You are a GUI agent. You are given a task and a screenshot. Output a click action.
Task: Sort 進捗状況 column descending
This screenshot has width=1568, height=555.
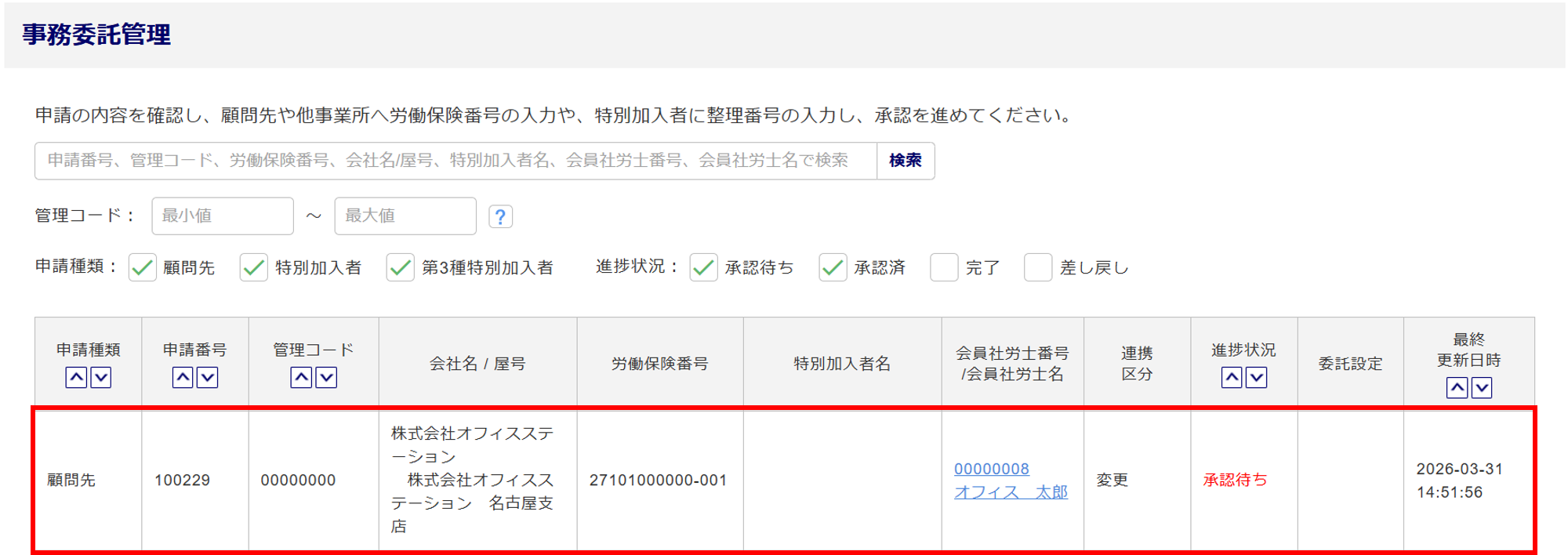[x=1257, y=378]
